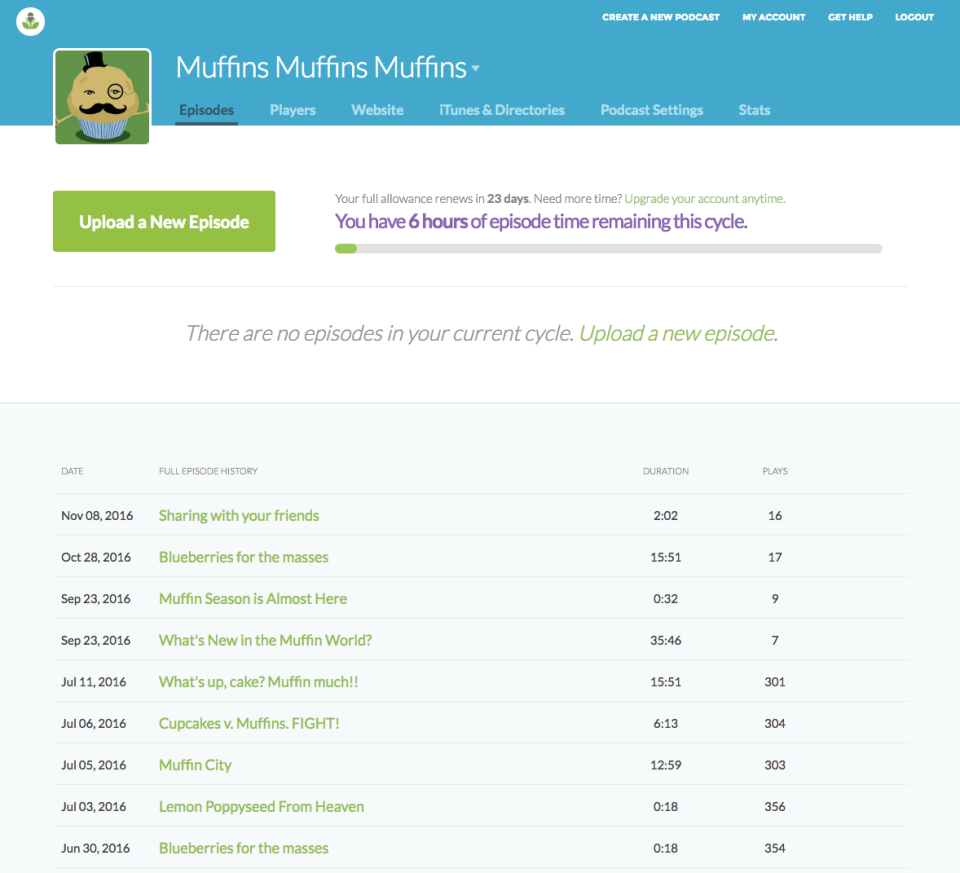The height and width of the screenshot is (873, 960).
Task: Click the Upload a New Episode button
Action: pyautogui.click(x=164, y=222)
